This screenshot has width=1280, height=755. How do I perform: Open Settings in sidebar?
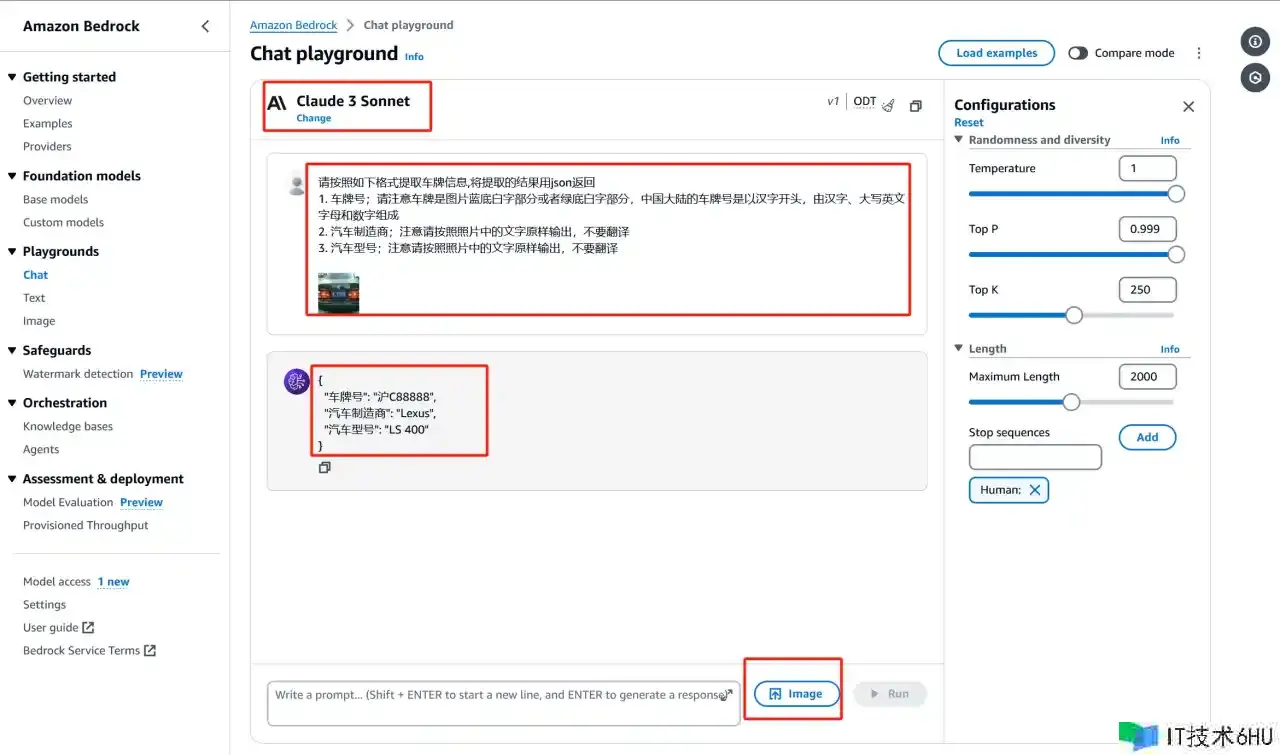[44, 604]
